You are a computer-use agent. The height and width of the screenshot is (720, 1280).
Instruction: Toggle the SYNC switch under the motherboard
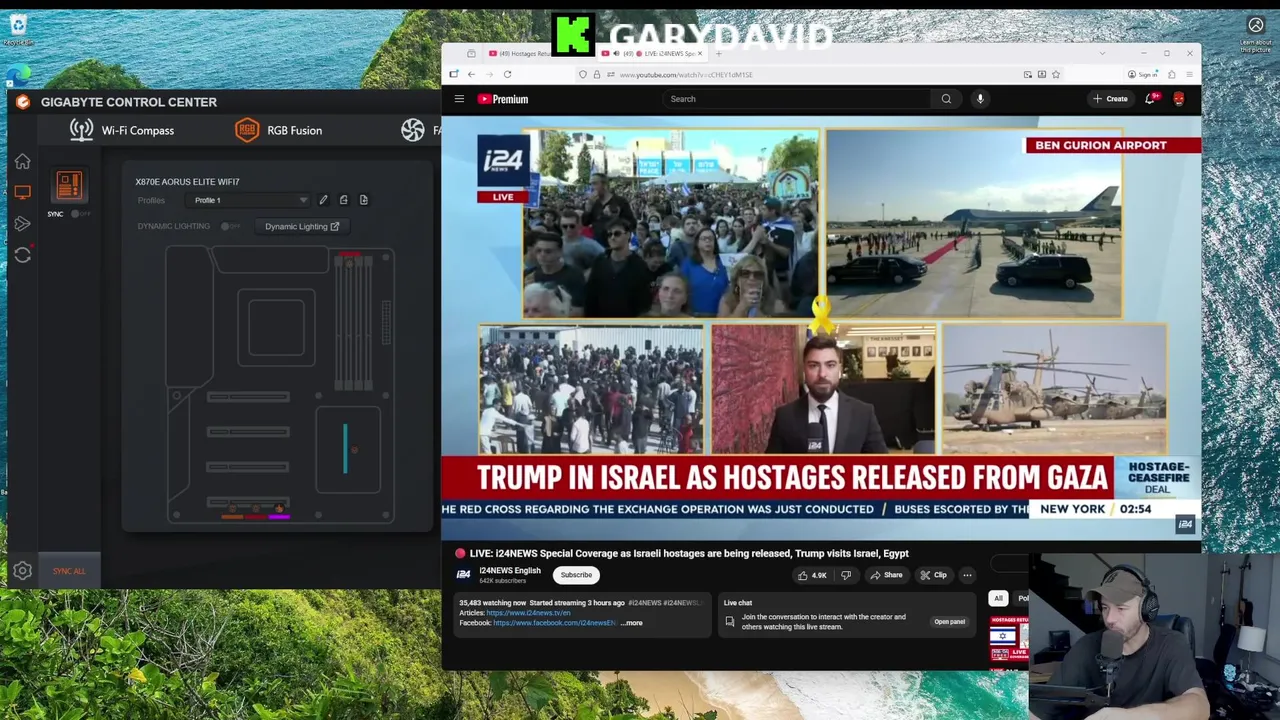79,214
